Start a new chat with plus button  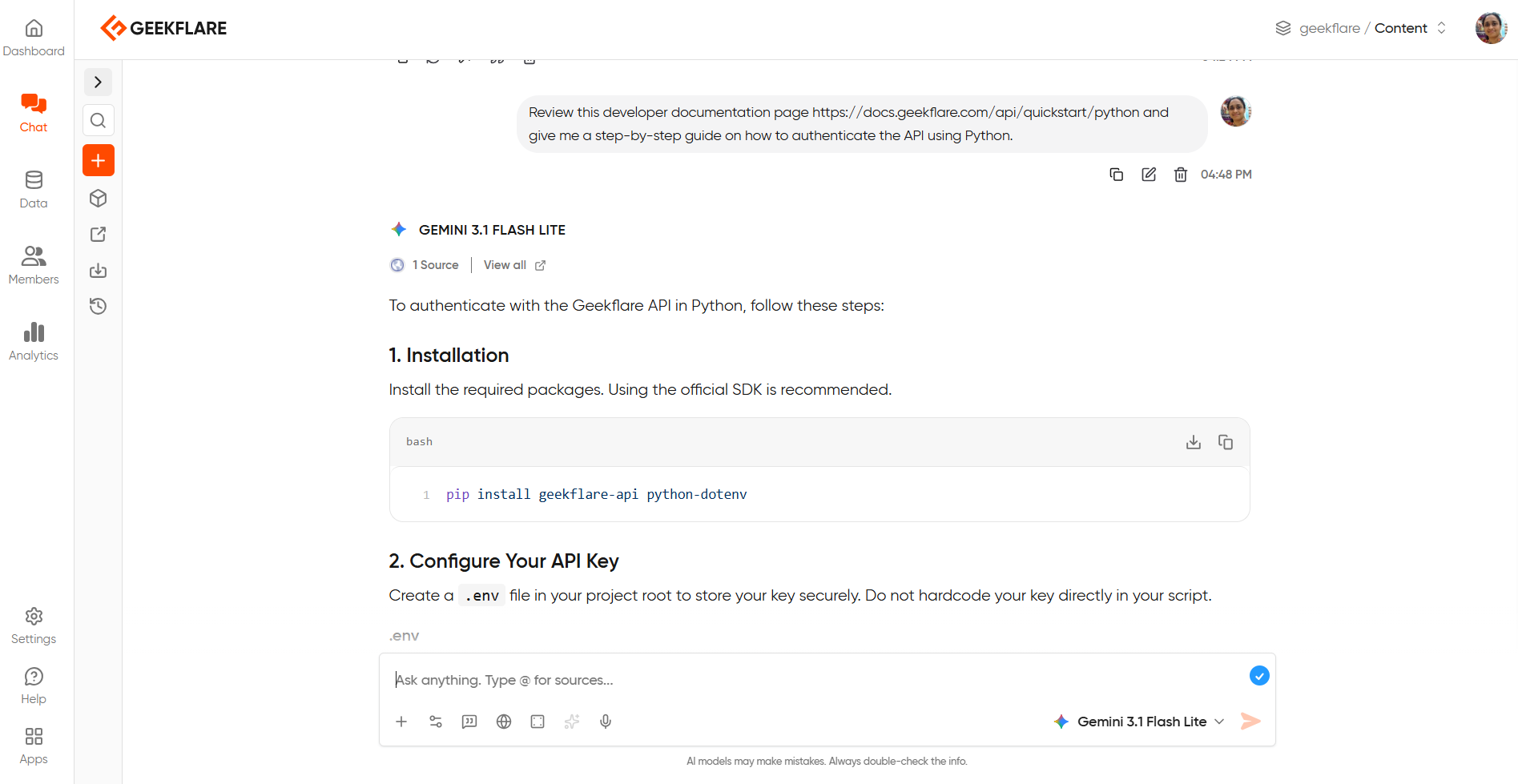tap(99, 160)
